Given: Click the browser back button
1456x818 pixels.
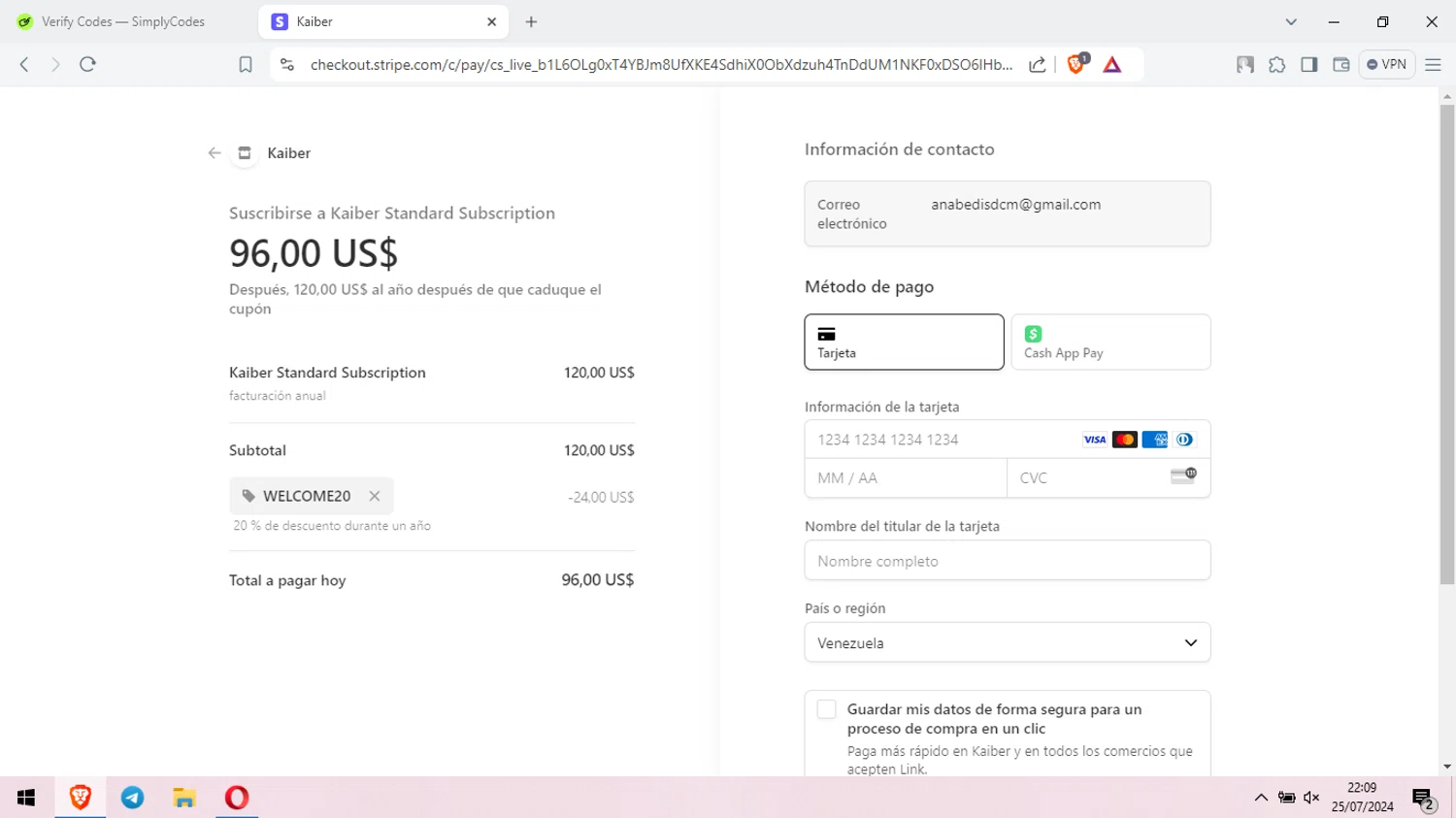Looking at the screenshot, I should click(x=24, y=64).
